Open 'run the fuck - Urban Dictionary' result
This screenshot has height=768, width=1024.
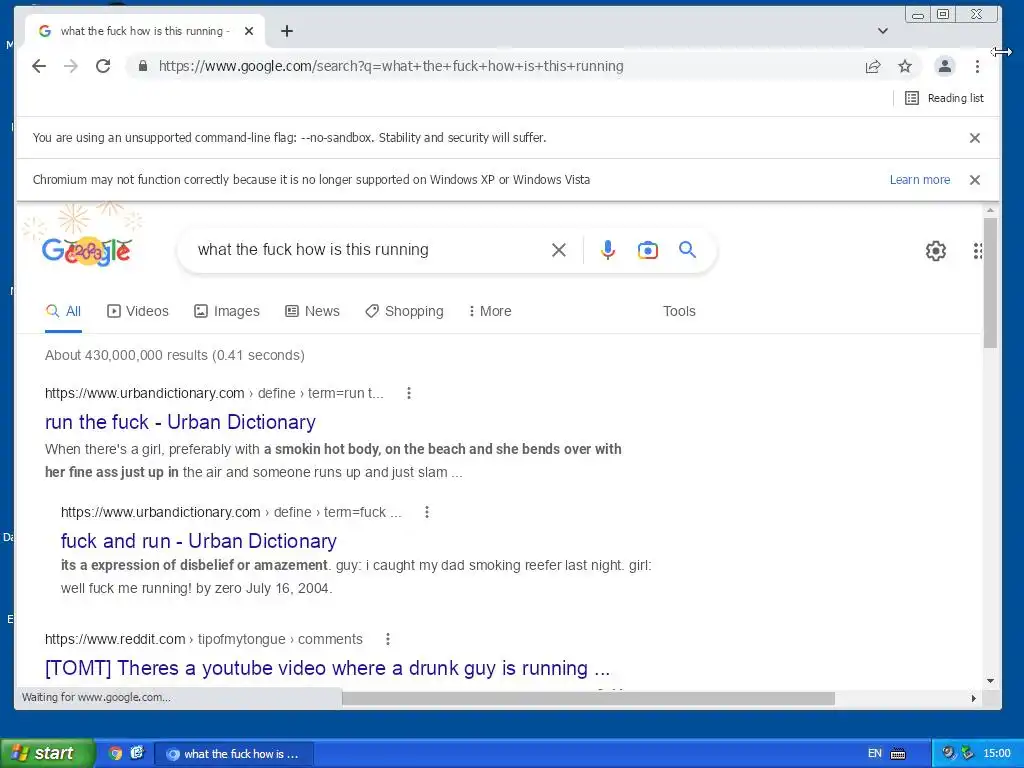tap(180, 422)
